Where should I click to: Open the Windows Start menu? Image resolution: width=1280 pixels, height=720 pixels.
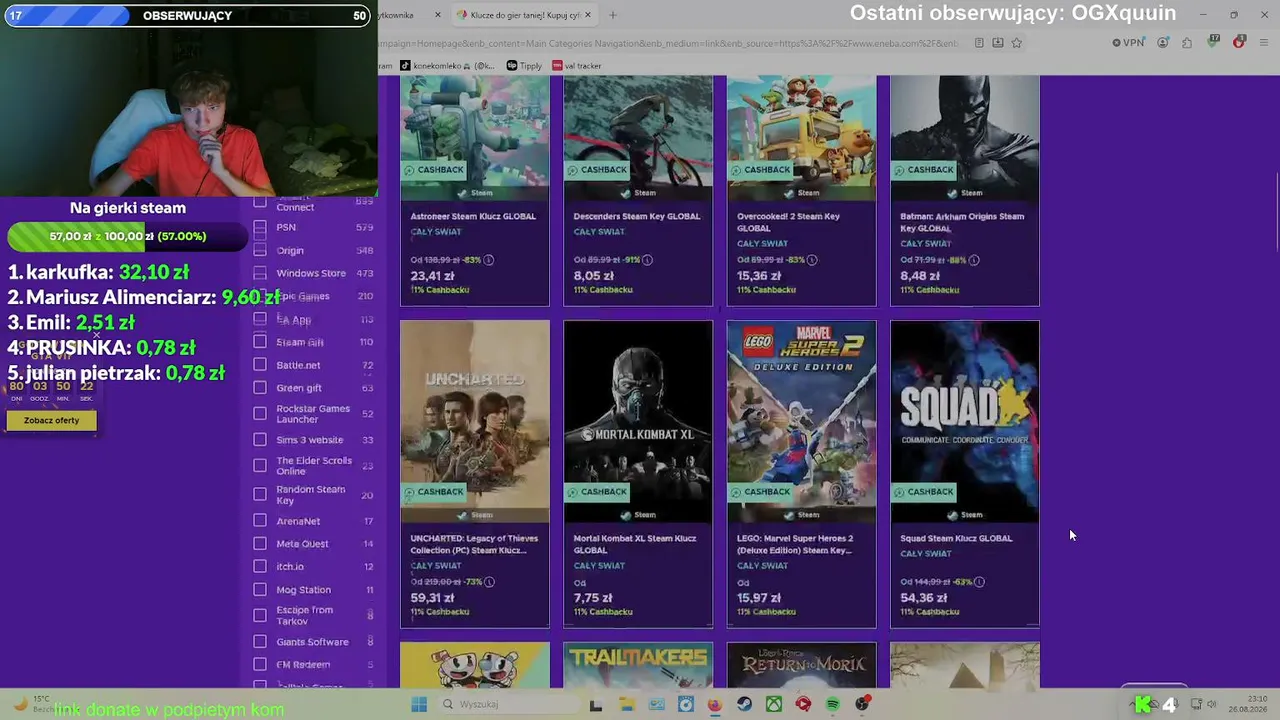pyautogui.click(x=419, y=704)
